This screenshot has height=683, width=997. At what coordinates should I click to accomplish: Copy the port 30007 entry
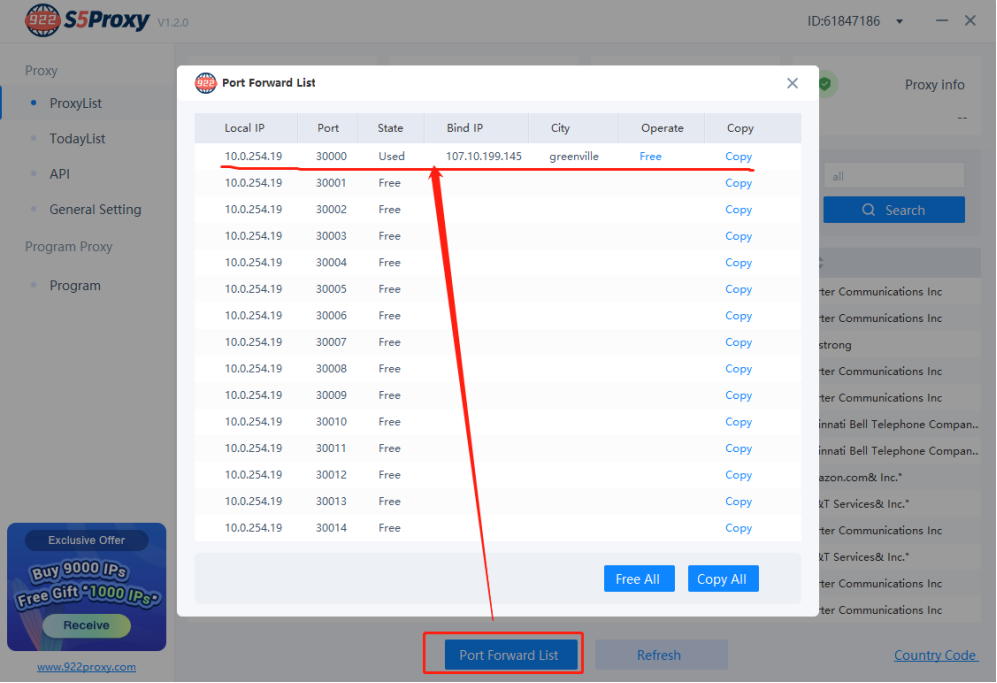pyautogui.click(x=739, y=343)
